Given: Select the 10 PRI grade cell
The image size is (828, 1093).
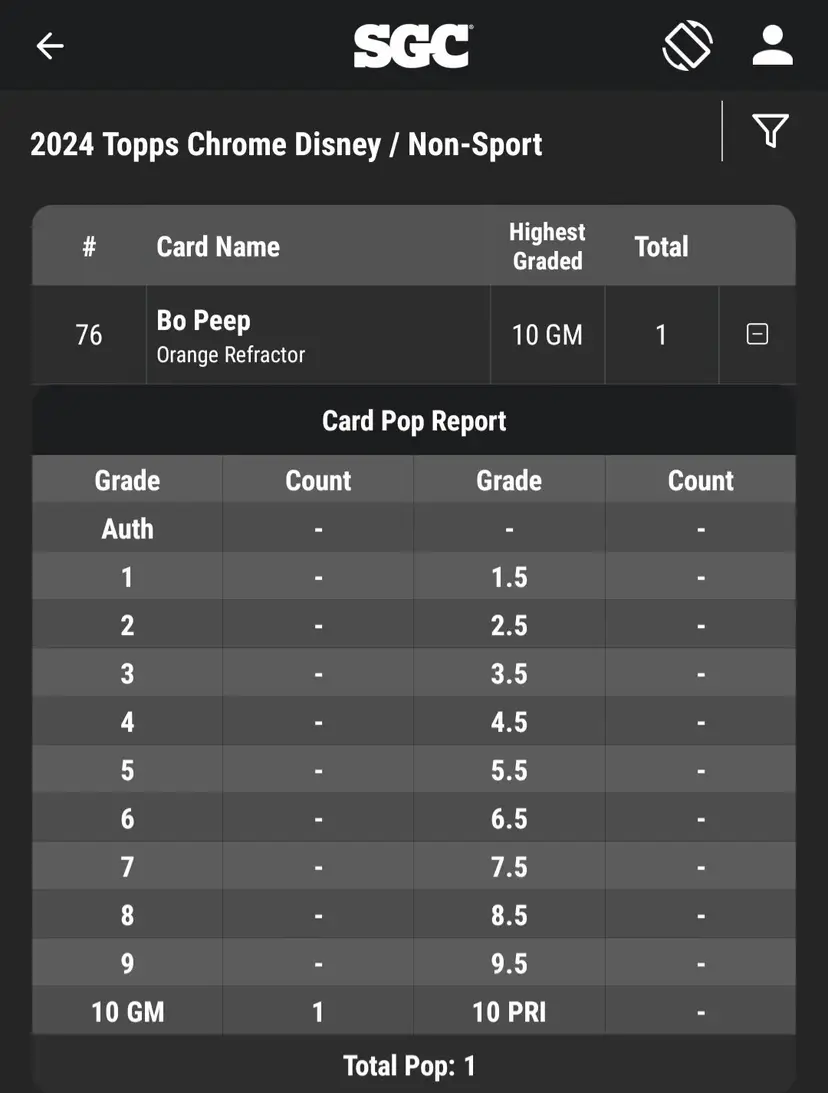Looking at the screenshot, I should (x=509, y=1012).
